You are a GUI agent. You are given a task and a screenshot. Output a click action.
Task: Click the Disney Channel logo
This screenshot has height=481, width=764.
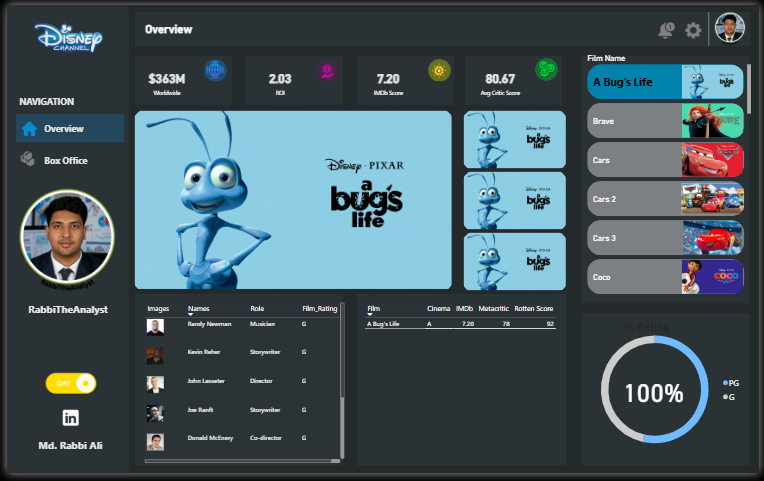pyautogui.click(x=69, y=38)
